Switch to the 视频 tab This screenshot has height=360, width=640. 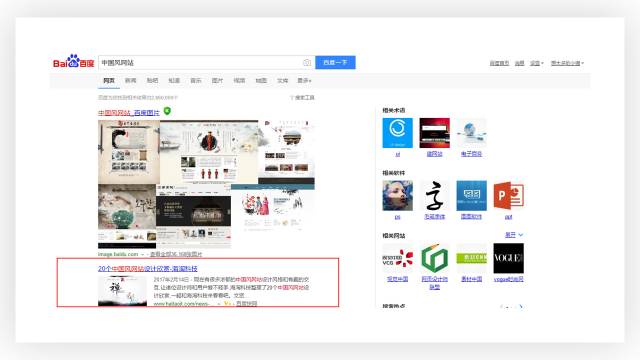point(239,80)
